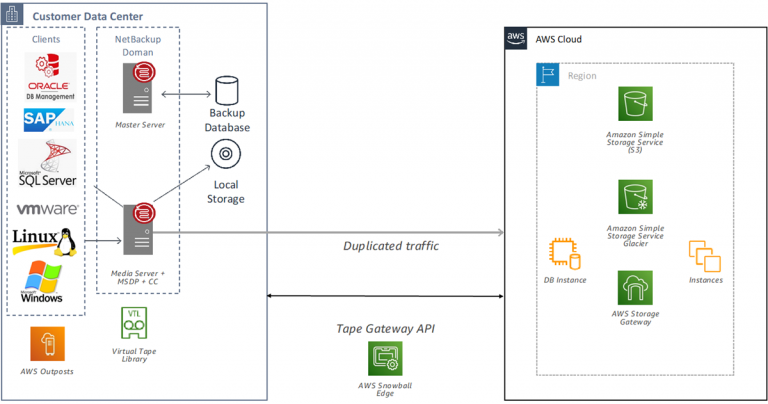Select the VMware logo
Screen dimensions: 768x404
point(47,211)
